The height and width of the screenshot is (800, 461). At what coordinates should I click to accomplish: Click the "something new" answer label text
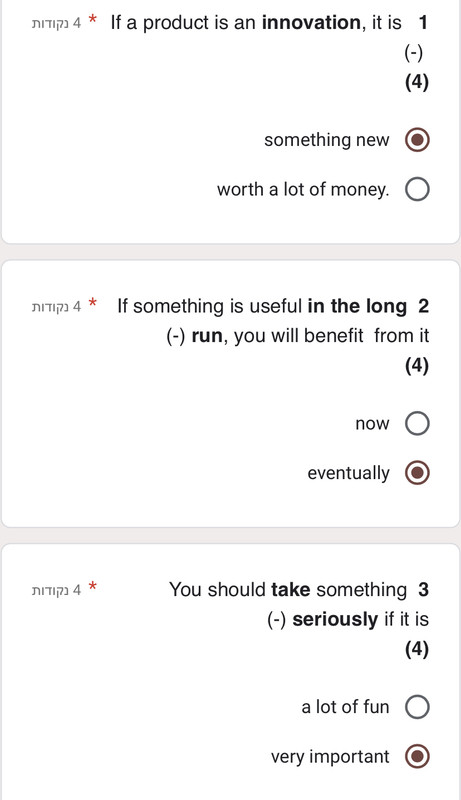click(326, 140)
